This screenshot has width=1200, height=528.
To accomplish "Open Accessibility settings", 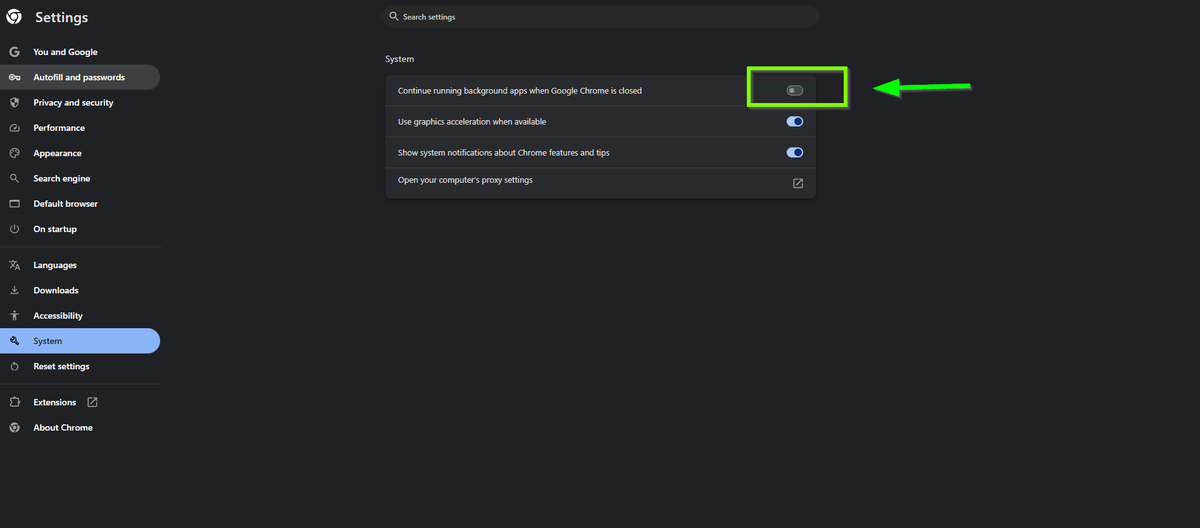I will click(x=80, y=316).
